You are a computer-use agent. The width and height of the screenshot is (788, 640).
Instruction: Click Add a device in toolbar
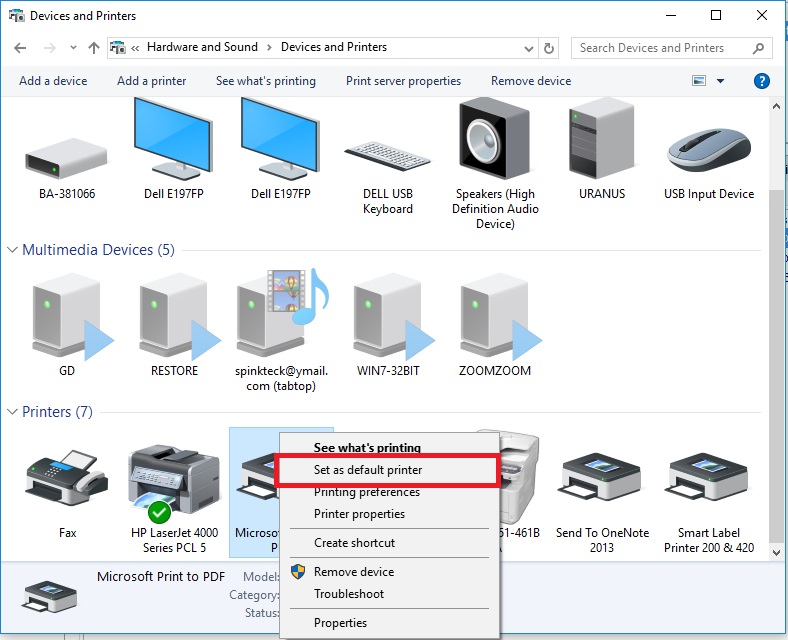[53, 81]
